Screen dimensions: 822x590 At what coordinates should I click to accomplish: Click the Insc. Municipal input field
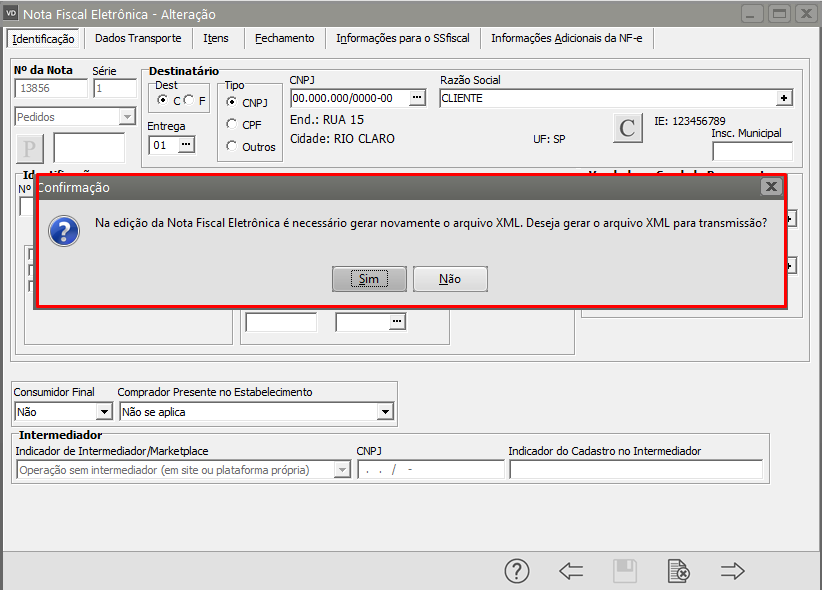click(752, 151)
